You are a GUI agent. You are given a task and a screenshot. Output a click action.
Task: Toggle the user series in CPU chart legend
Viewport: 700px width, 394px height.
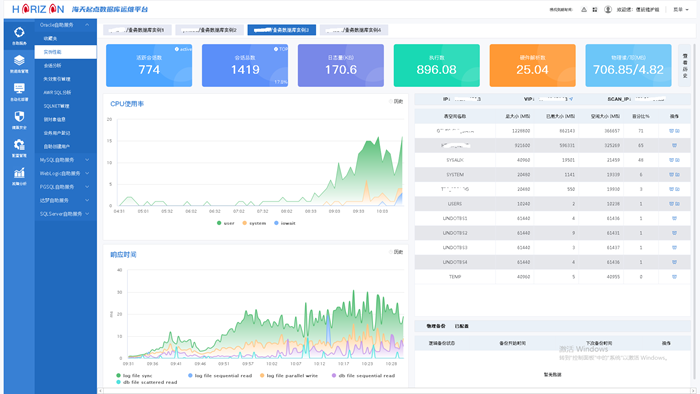click(x=225, y=223)
